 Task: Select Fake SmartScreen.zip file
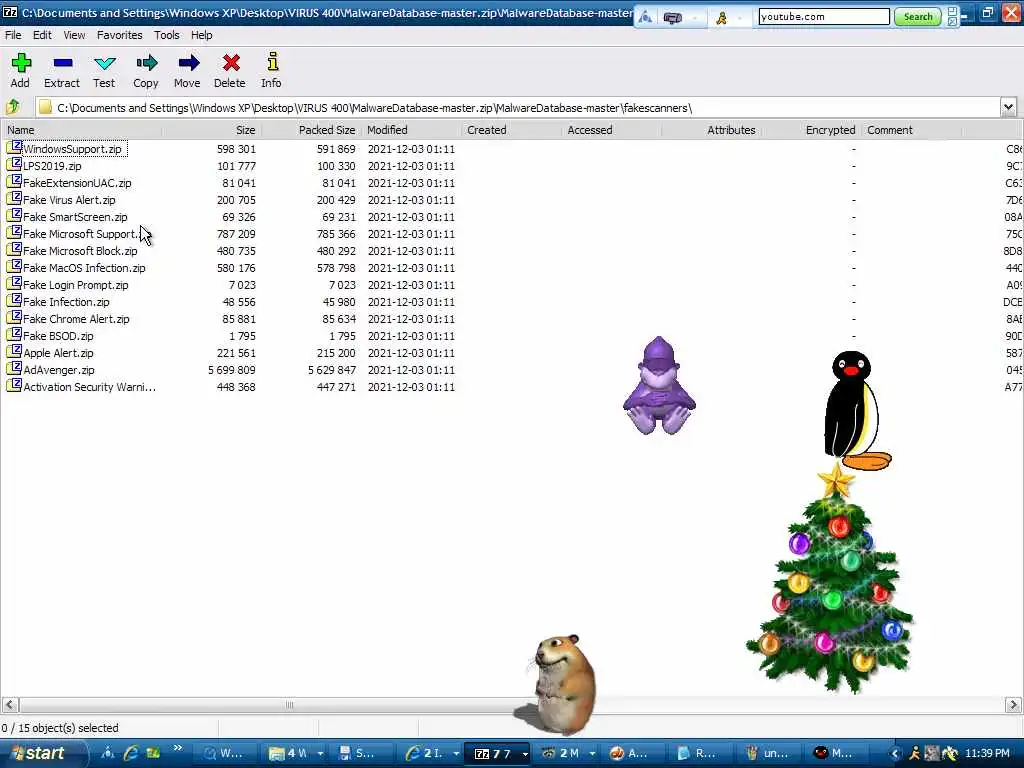[75, 217]
